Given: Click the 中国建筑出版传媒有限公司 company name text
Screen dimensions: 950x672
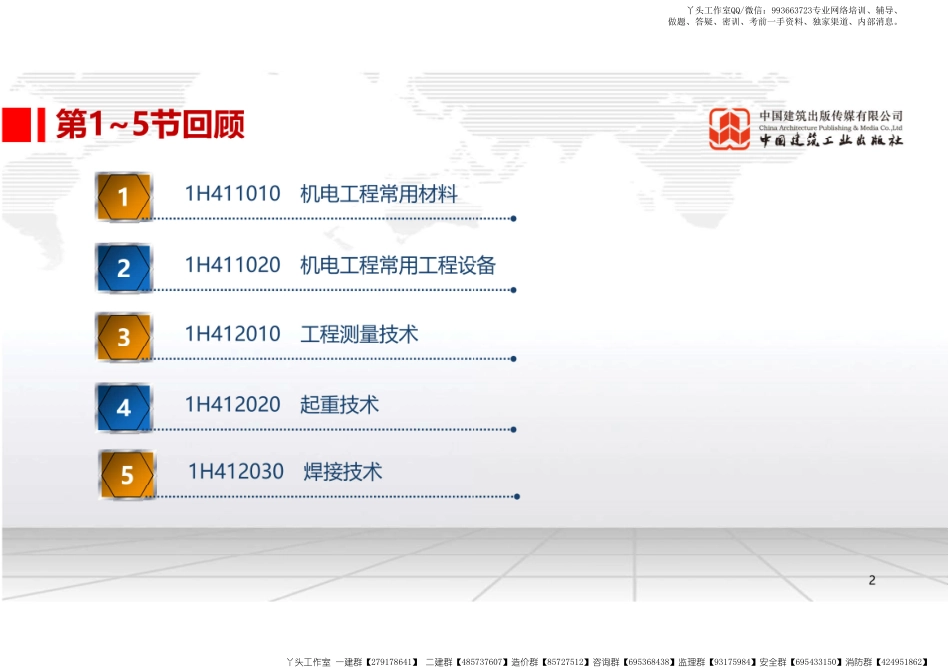Looking at the screenshot, I should pyautogui.click(x=830, y=116).
